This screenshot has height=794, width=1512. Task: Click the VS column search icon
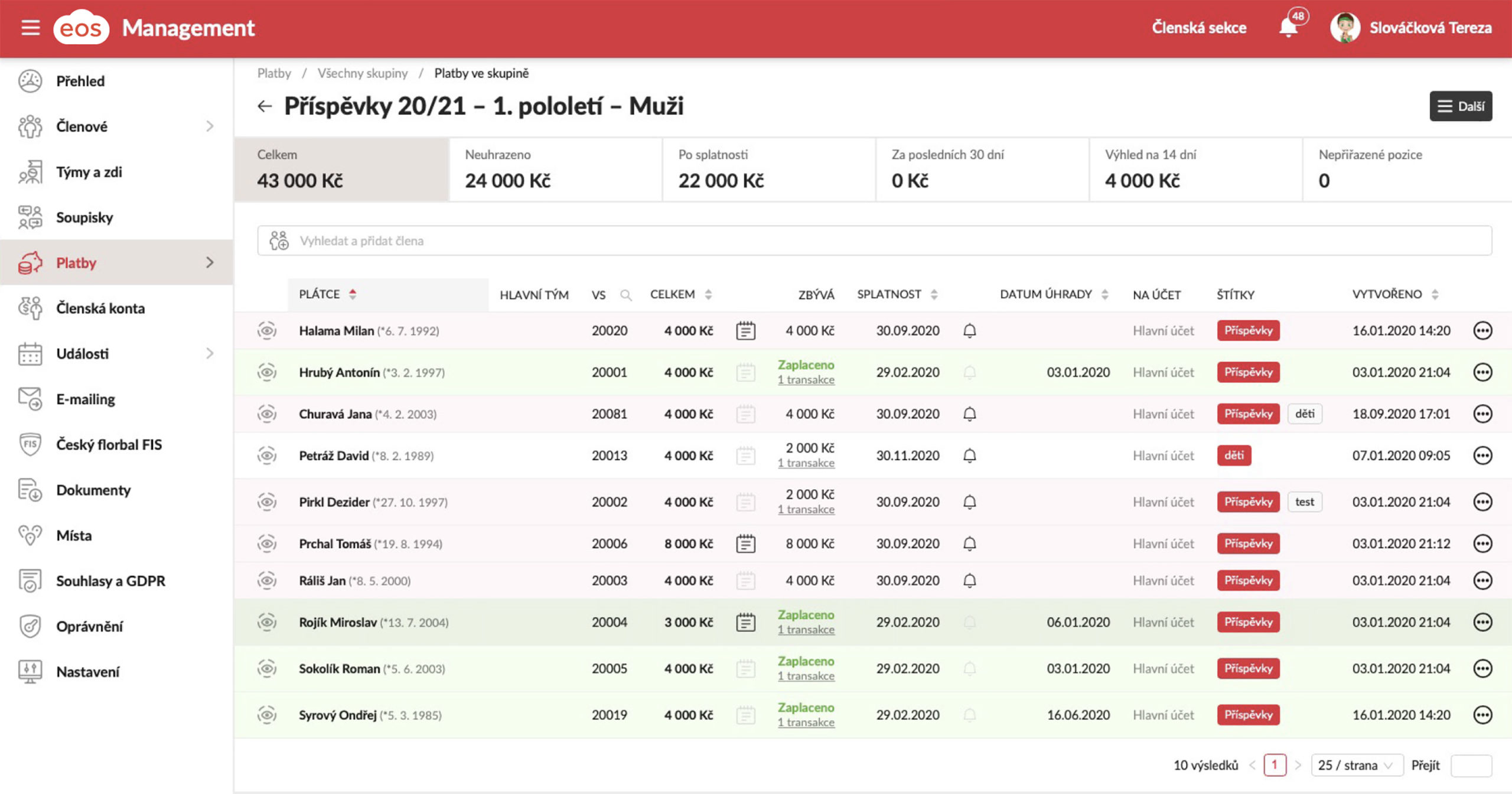(626, 295)
